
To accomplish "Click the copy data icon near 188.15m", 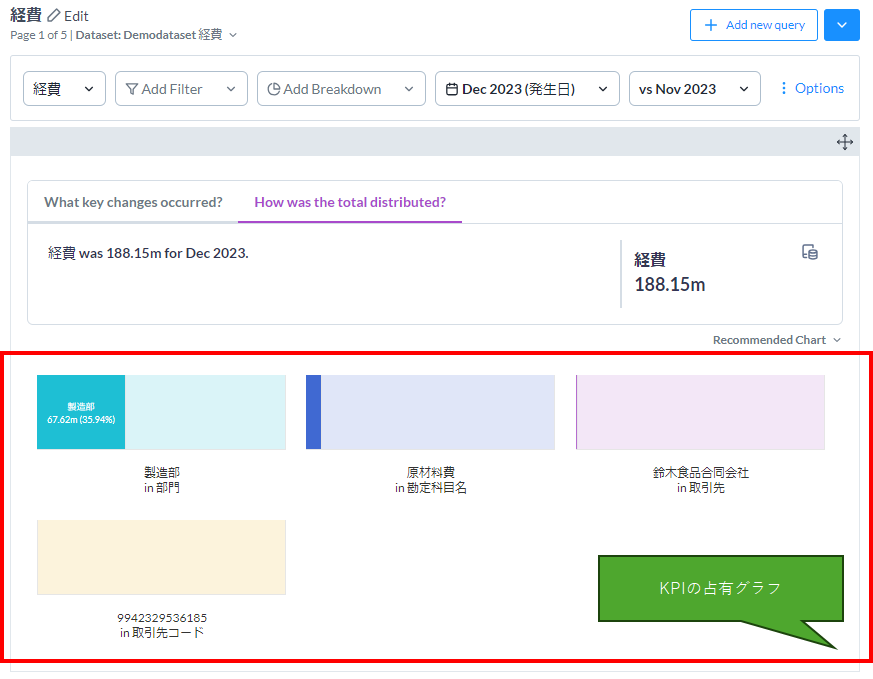I will tap(810, 252).
